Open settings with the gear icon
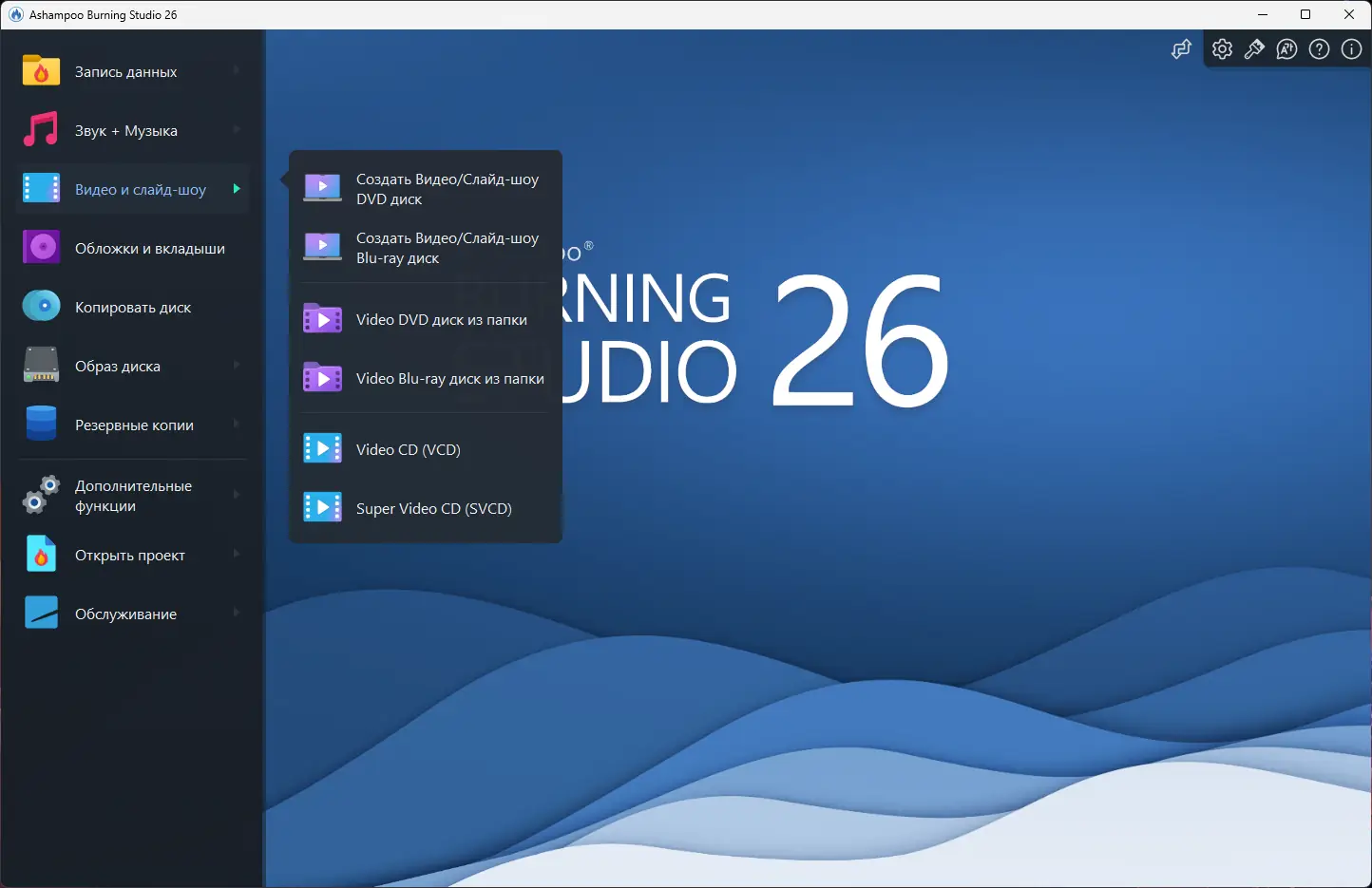 [1222, 49]
